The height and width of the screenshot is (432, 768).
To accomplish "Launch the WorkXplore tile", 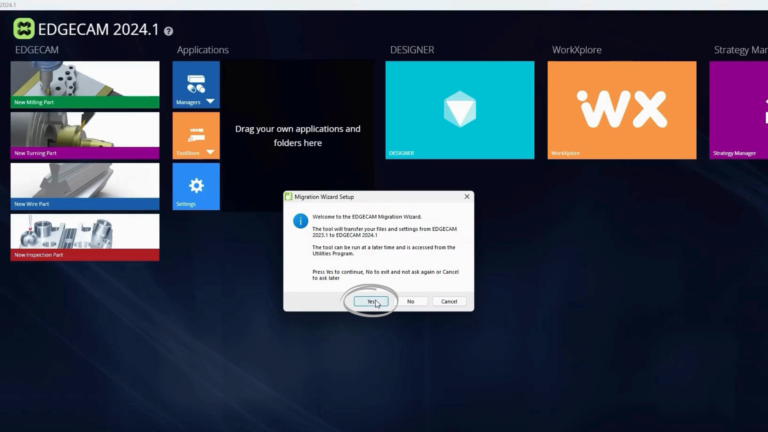I will 622,110.
